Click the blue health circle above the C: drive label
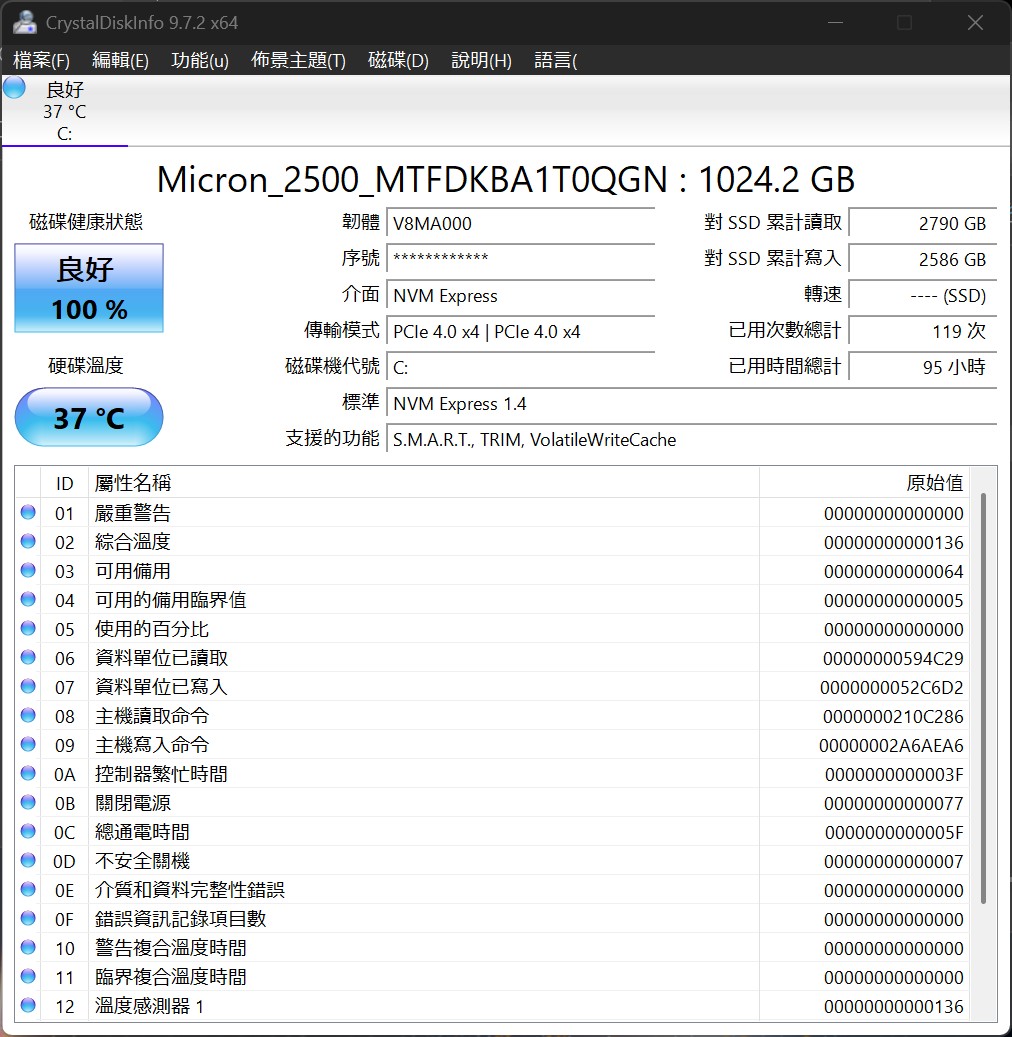The height and width of the screenshot is (1037, 1012). (x=13, y=87)
